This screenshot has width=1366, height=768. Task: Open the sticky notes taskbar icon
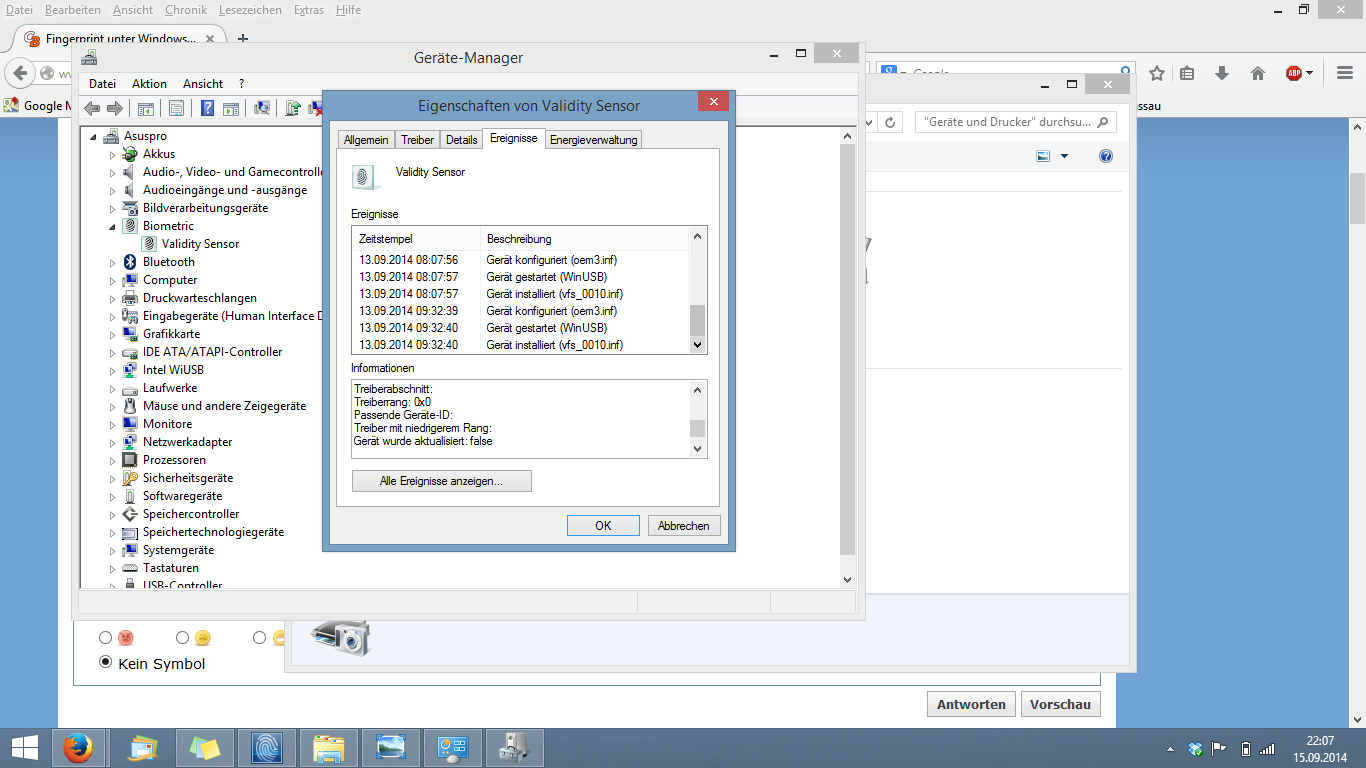tap(205, 747)
